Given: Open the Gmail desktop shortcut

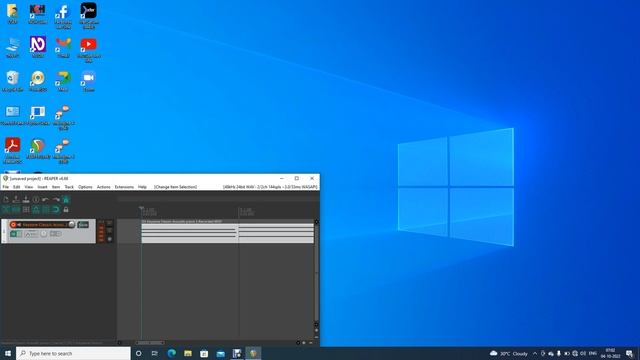Looking at the screenshot, I should point(63,47).
